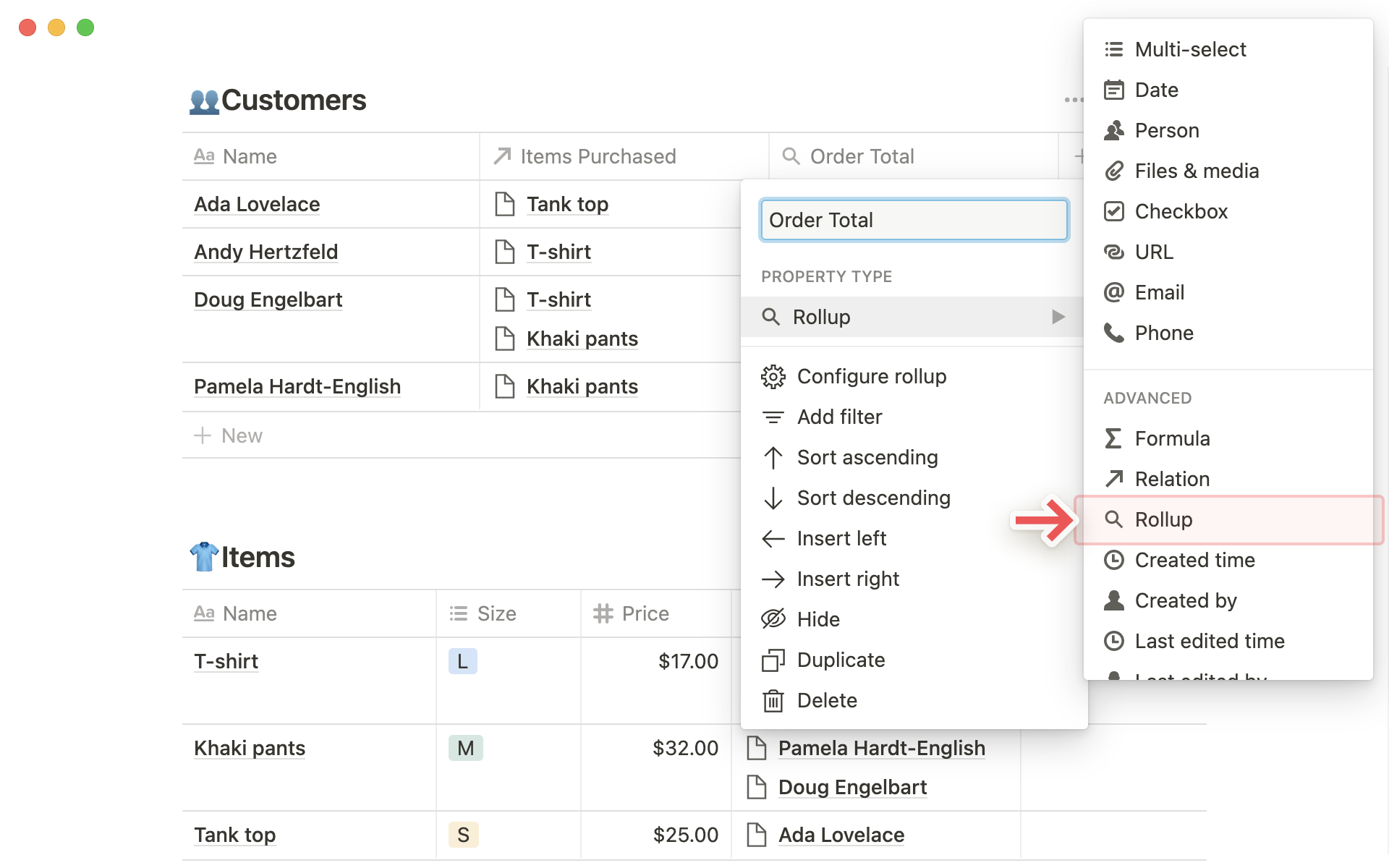
Task: Expand the Rollup property submenu arrow
Action: (1056, 317)
